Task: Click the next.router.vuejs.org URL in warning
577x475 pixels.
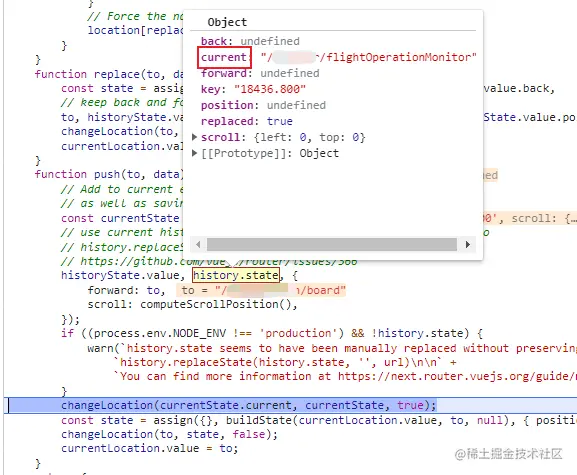Action: 457,376
